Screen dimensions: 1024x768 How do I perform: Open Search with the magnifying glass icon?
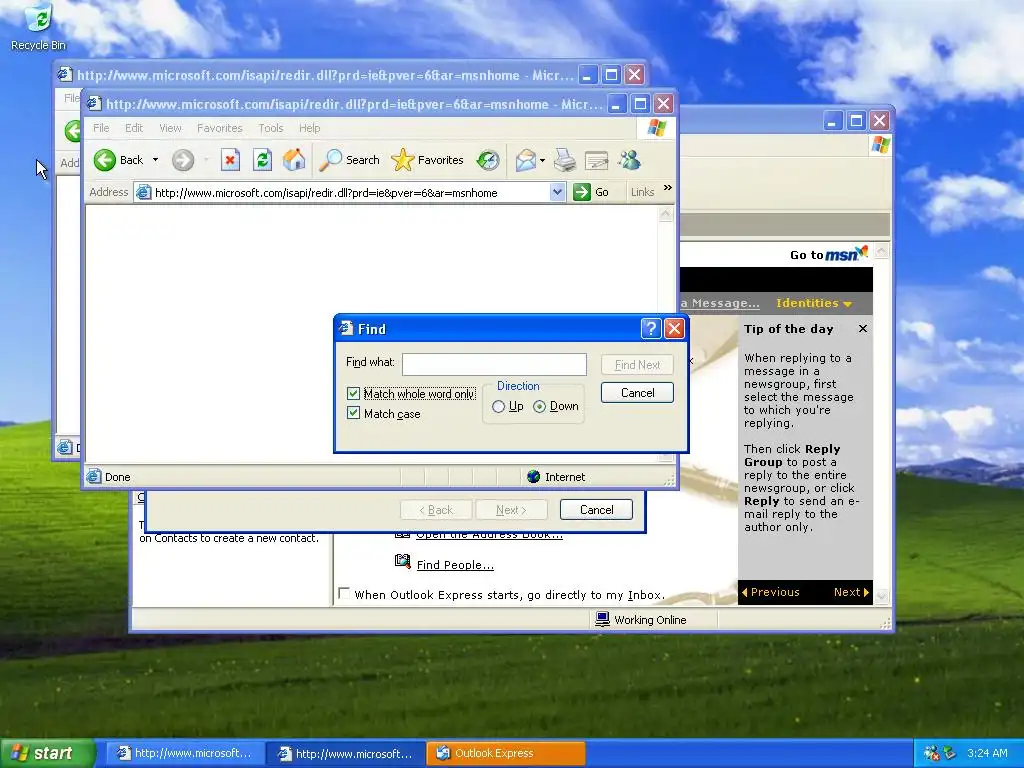[330, 160]
